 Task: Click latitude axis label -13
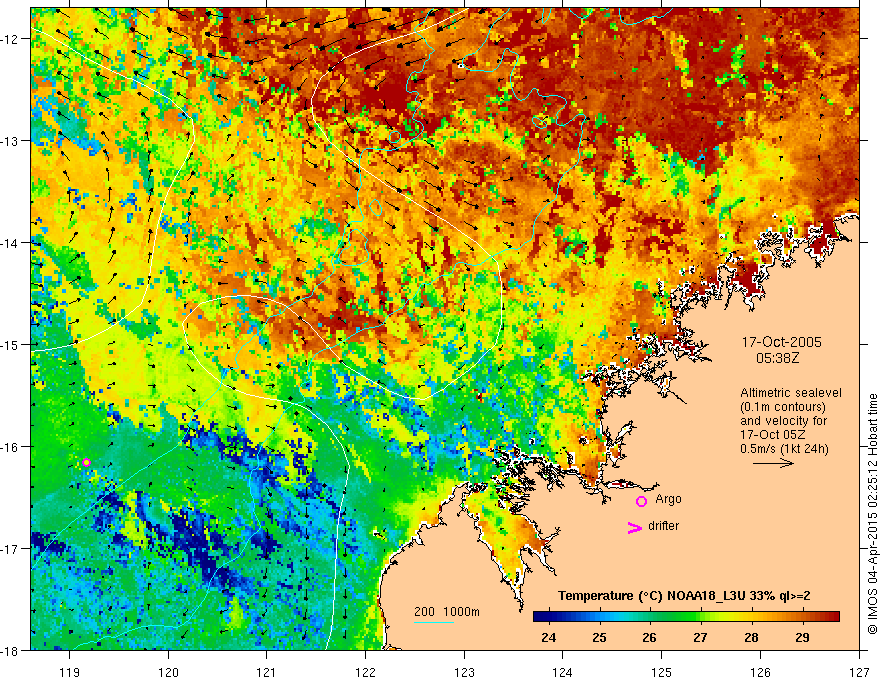[10, 141]
